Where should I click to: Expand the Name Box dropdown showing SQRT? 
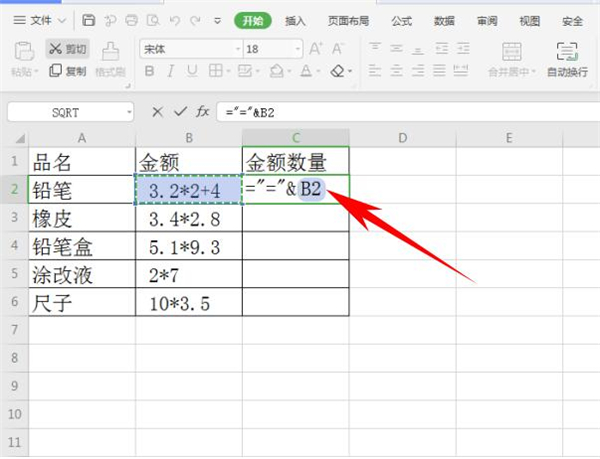(129, 112)
